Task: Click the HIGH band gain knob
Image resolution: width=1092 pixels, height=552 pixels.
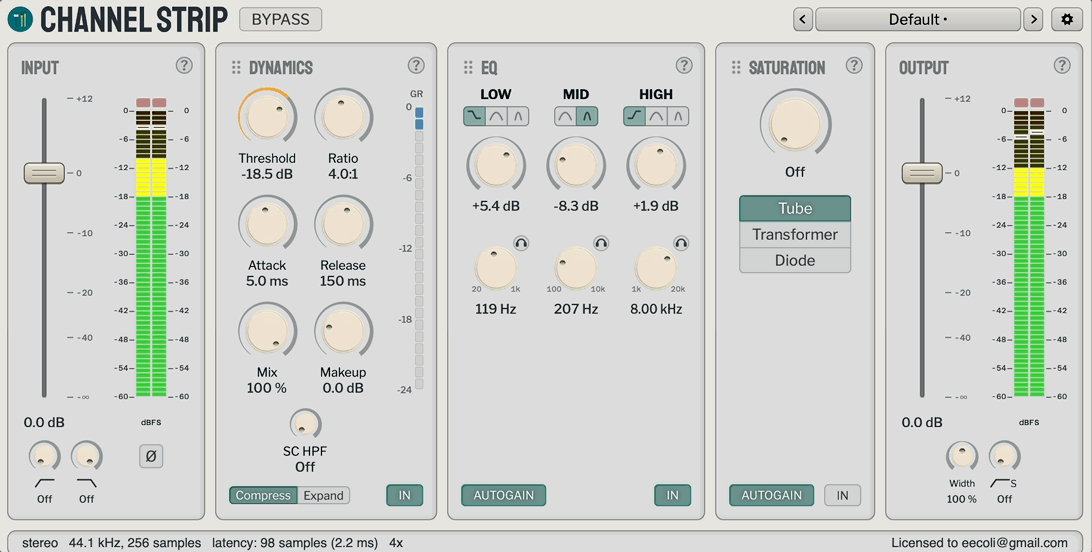Action: [x=656, y=165]
